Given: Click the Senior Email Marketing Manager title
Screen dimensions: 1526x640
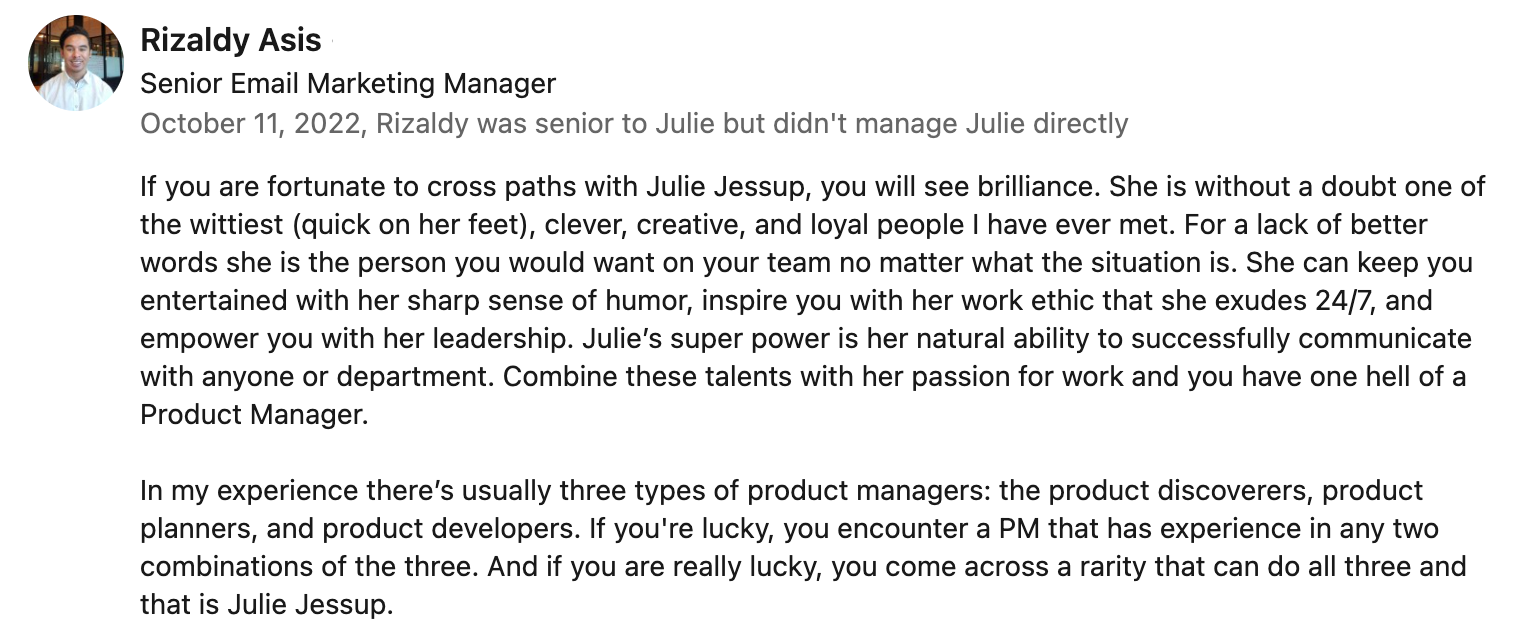Looking at the screenshot, I should (348, 83).
